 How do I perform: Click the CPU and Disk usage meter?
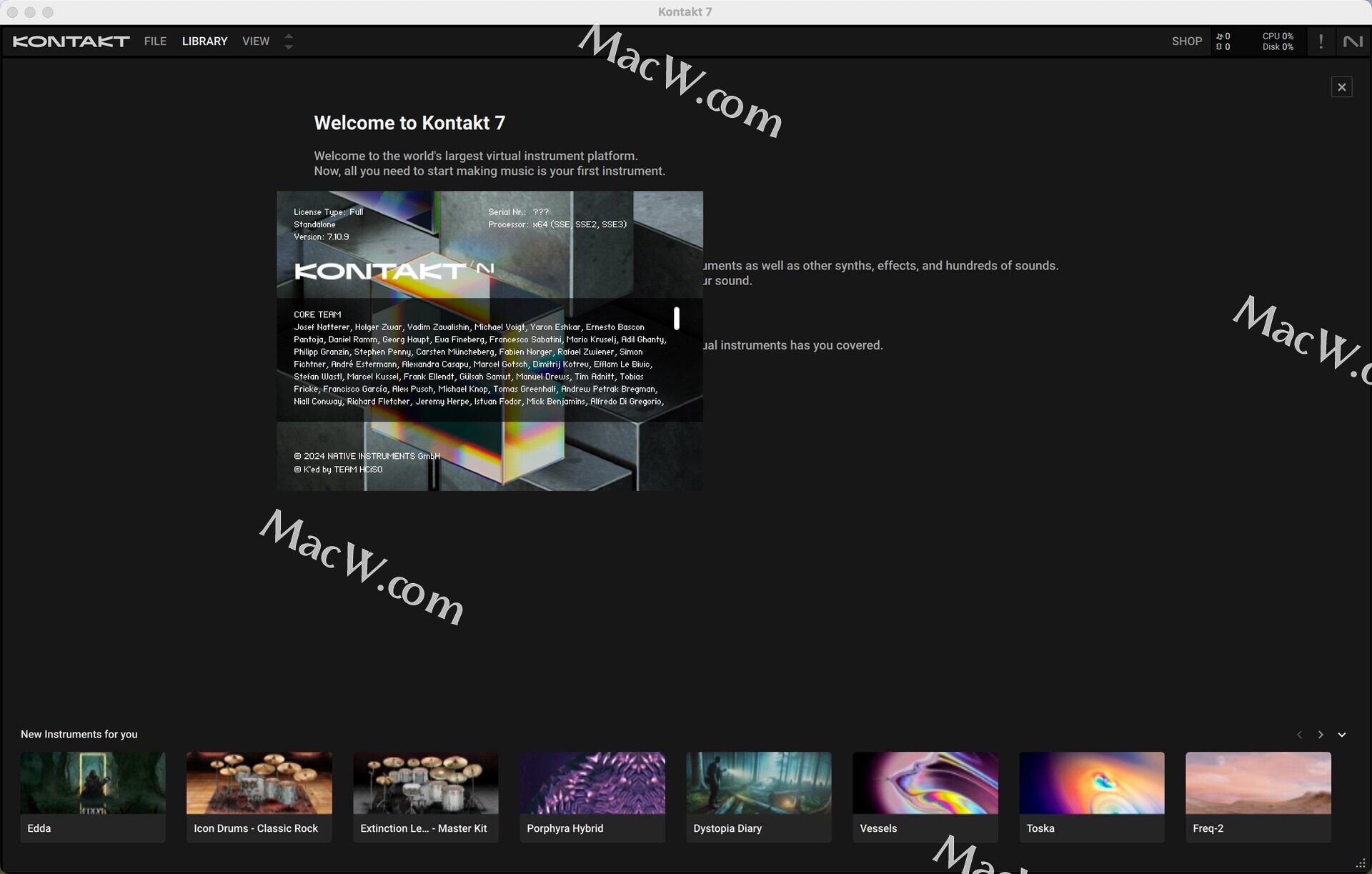(1278, 41)
